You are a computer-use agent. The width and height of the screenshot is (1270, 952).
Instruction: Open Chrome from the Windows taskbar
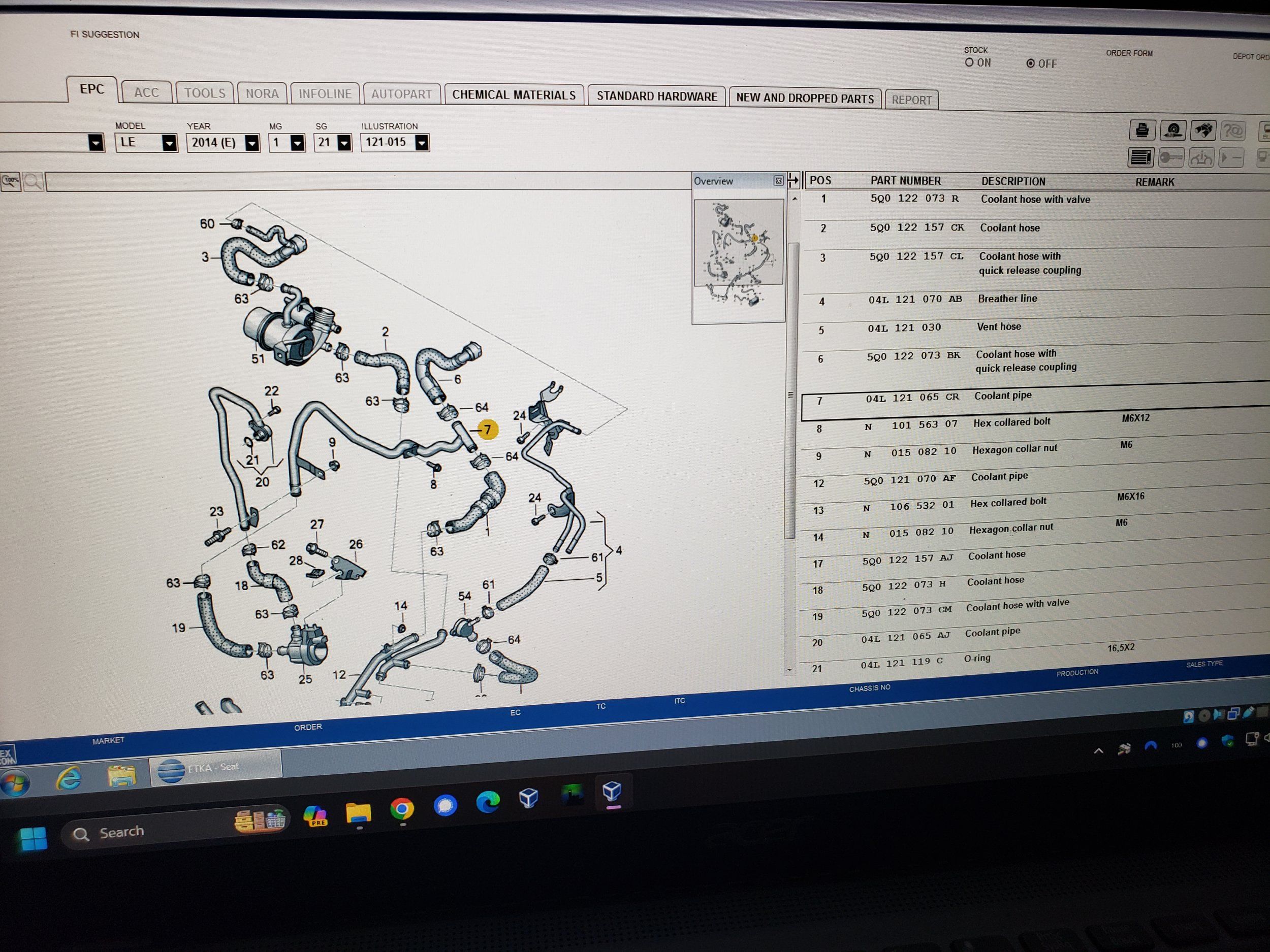pyautogui.click(x=402, y=809)
